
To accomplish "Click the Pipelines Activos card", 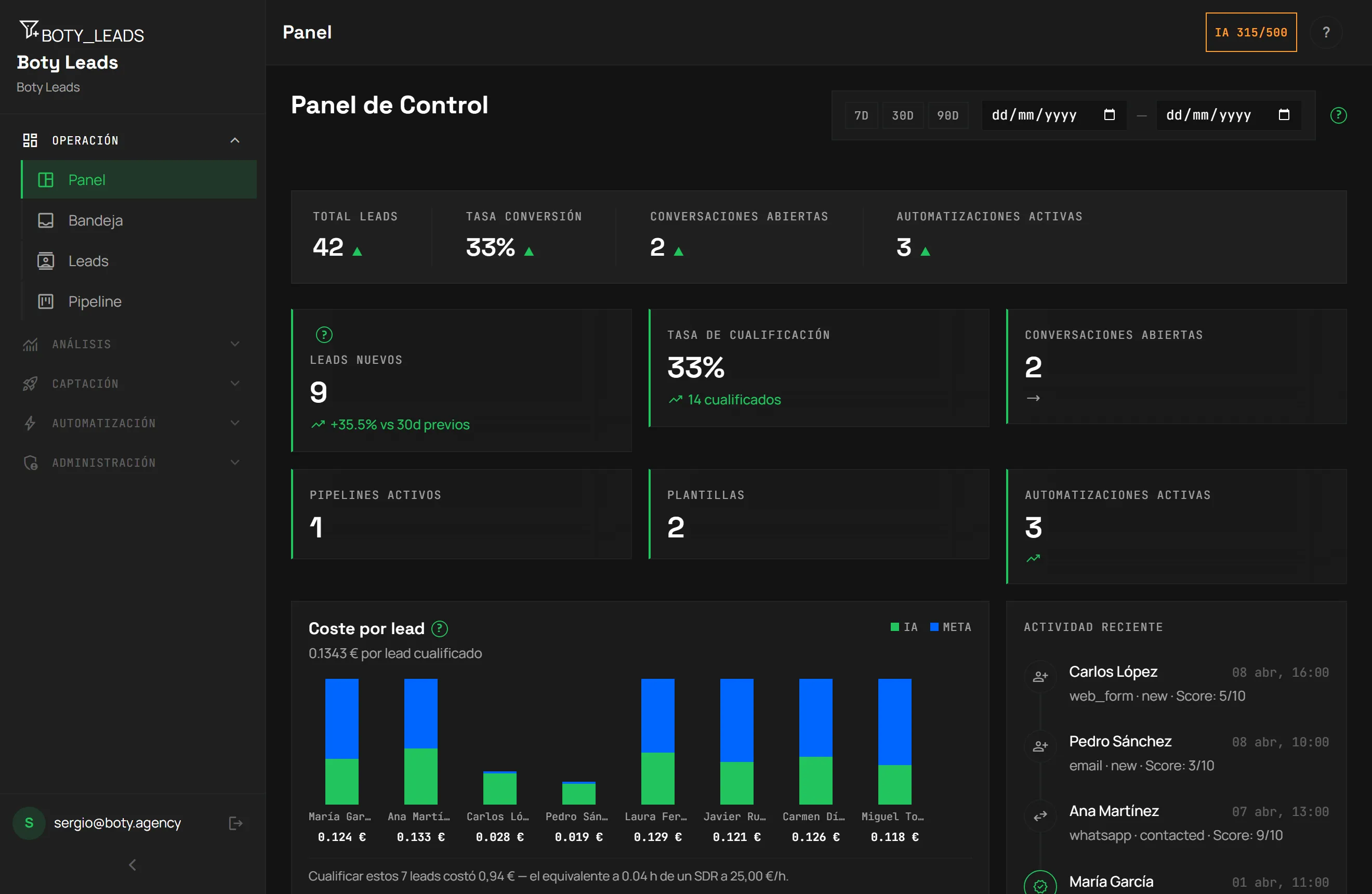I will 461,514.
